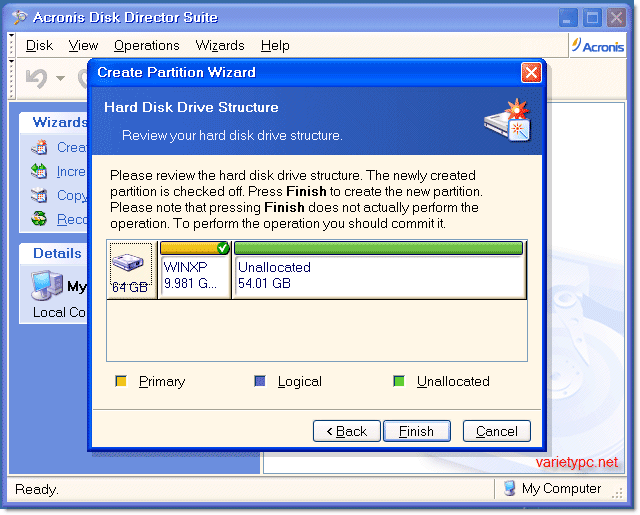Expand the Undo dropdown arrow
Screen dimensions: 640x515
tap(60, 78)
